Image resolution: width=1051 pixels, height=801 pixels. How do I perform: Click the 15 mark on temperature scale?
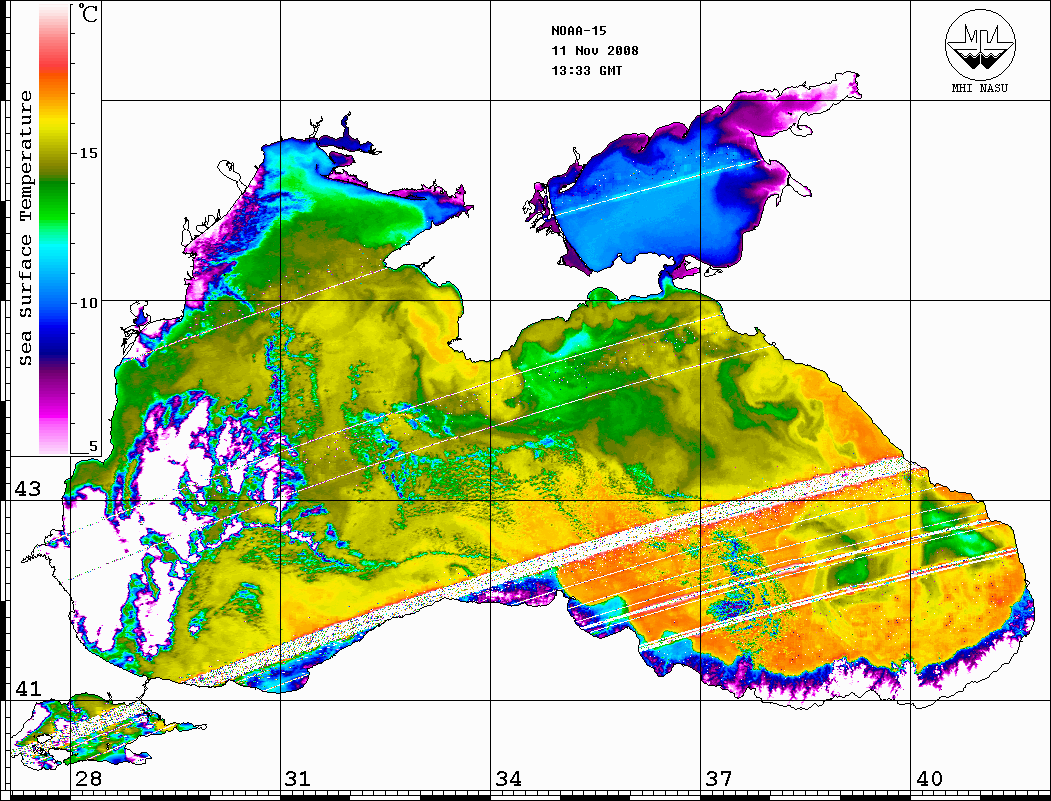(88, 153)
